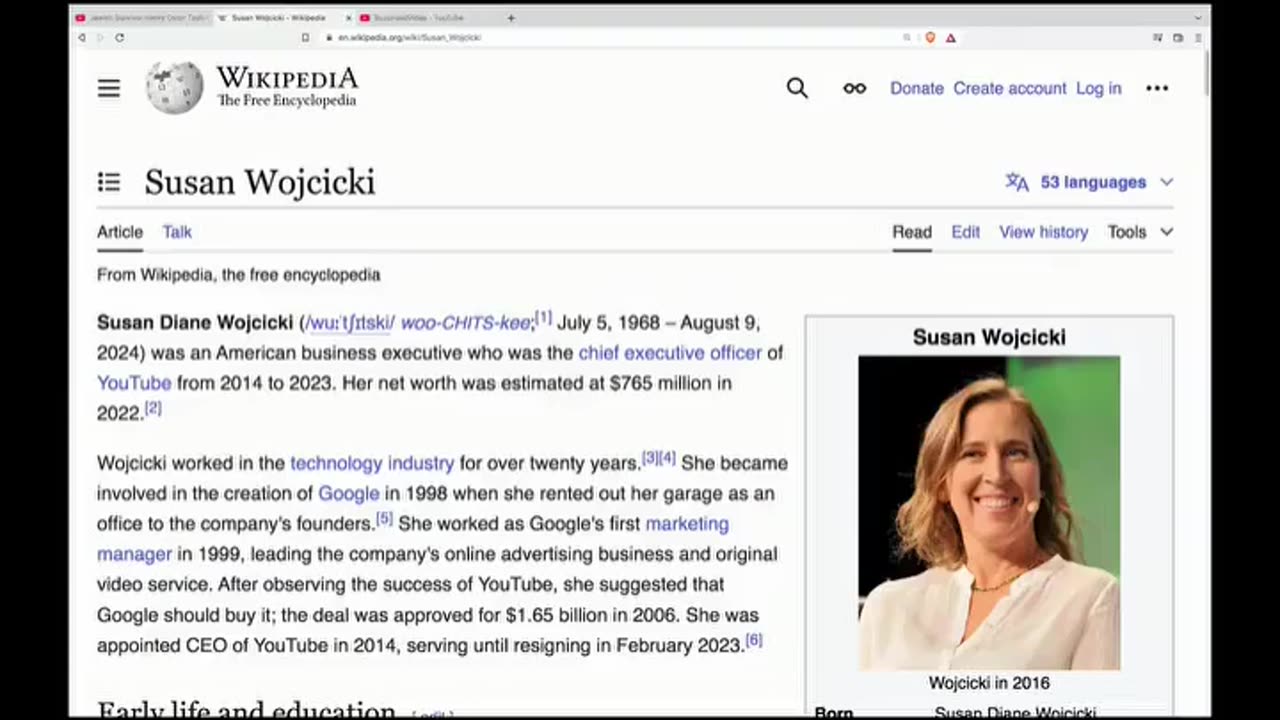Open the browser main menu icon

(1198, 38)
